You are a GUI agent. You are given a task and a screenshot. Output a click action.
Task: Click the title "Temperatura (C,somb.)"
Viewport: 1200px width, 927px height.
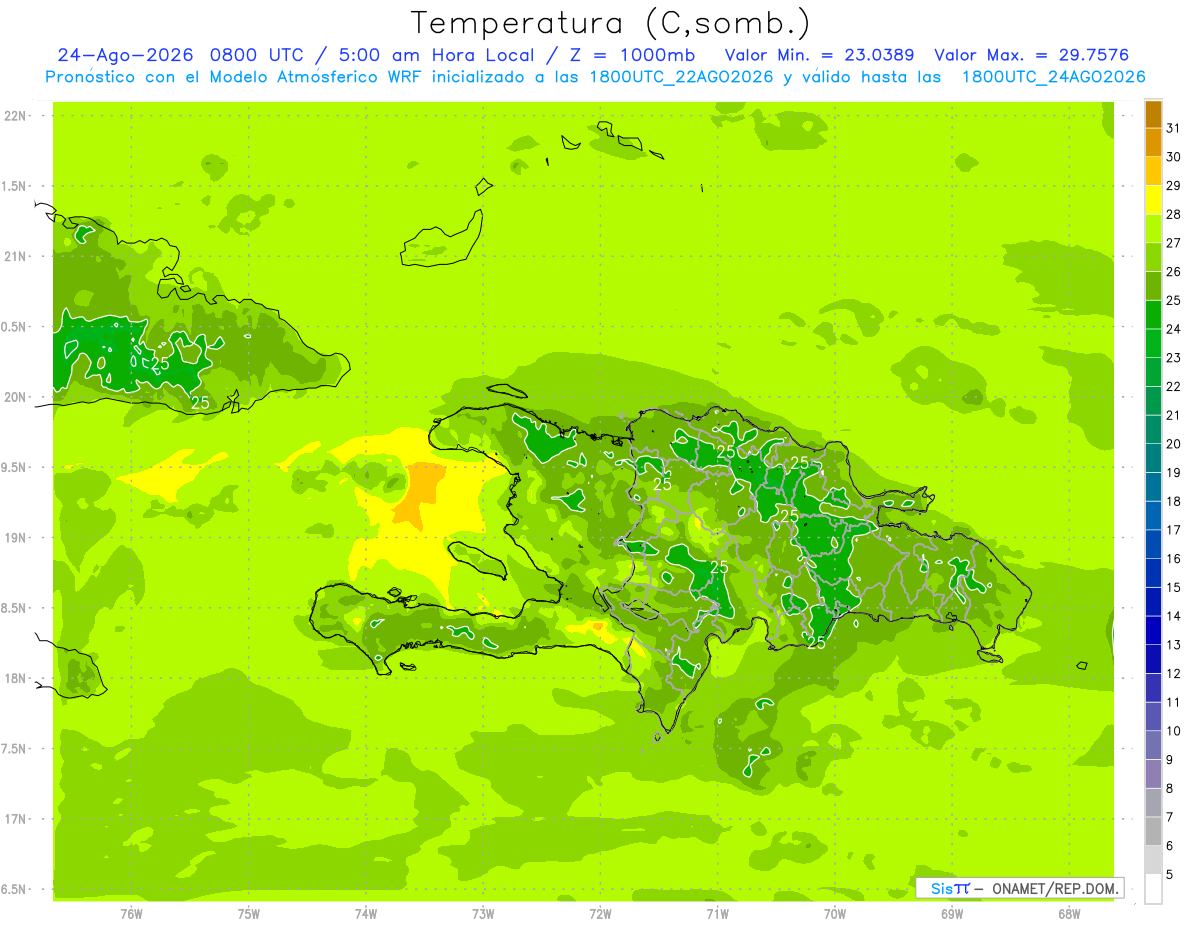(x=611, y=23)
